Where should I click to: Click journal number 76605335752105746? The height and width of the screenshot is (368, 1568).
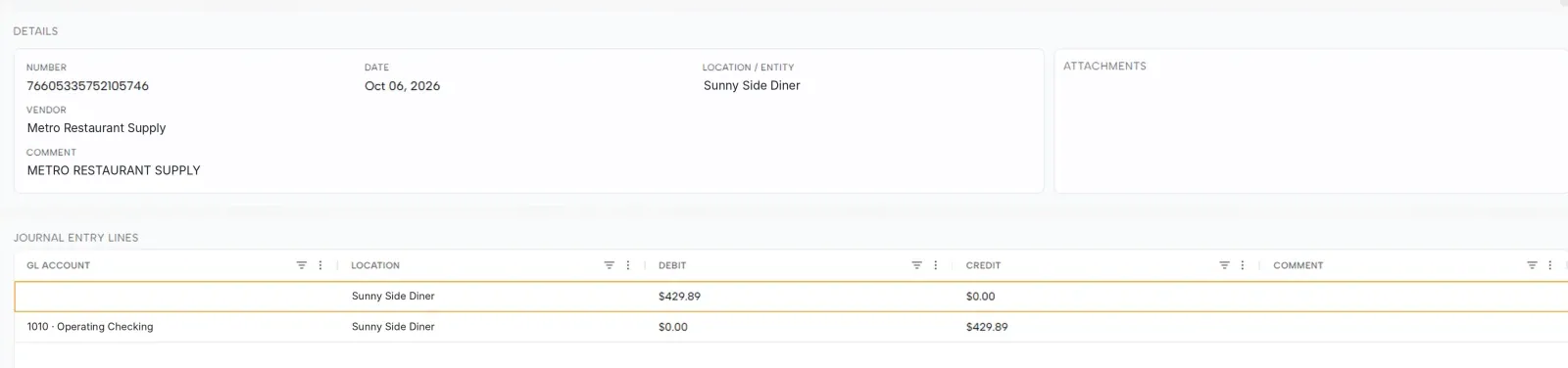click(x=87, y=86)
